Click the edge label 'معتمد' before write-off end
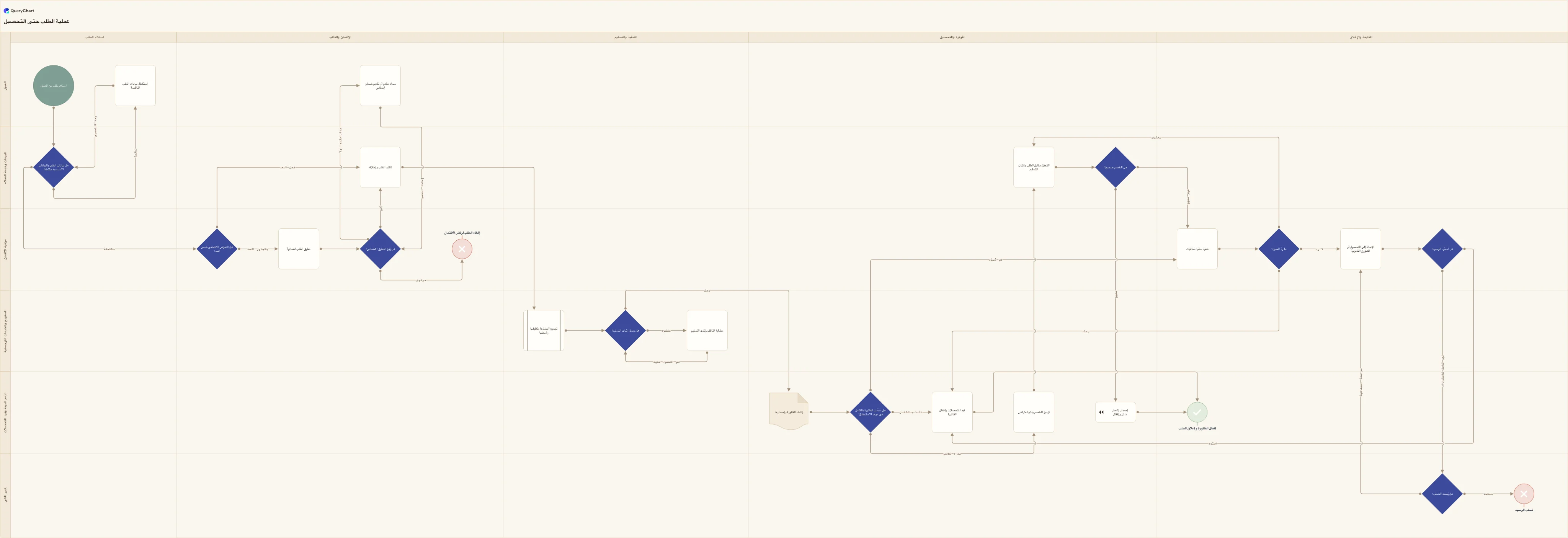1568x538 pixels. (x=1488, y=494)
